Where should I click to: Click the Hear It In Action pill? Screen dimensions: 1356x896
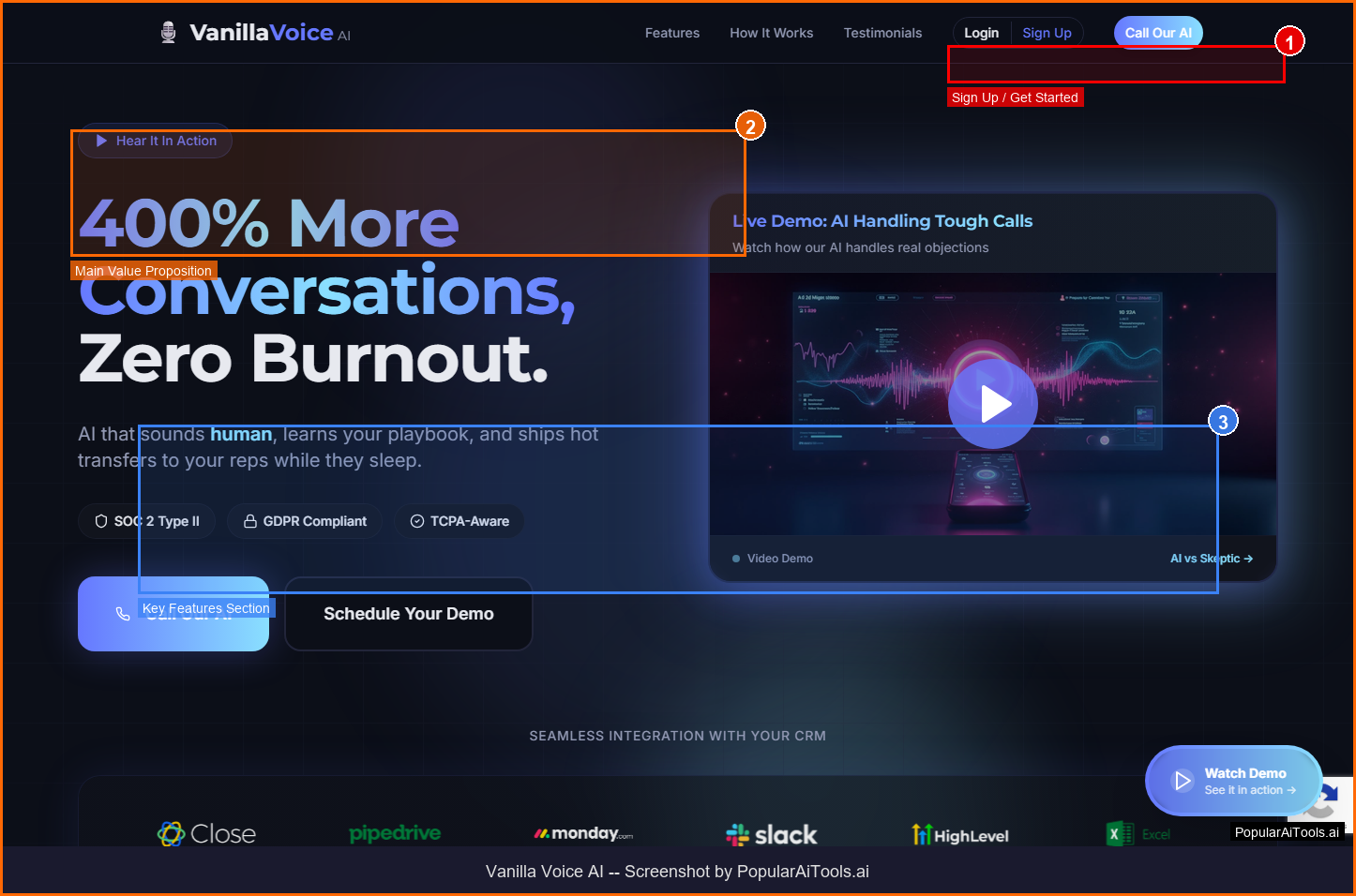(x=156, y=141)
